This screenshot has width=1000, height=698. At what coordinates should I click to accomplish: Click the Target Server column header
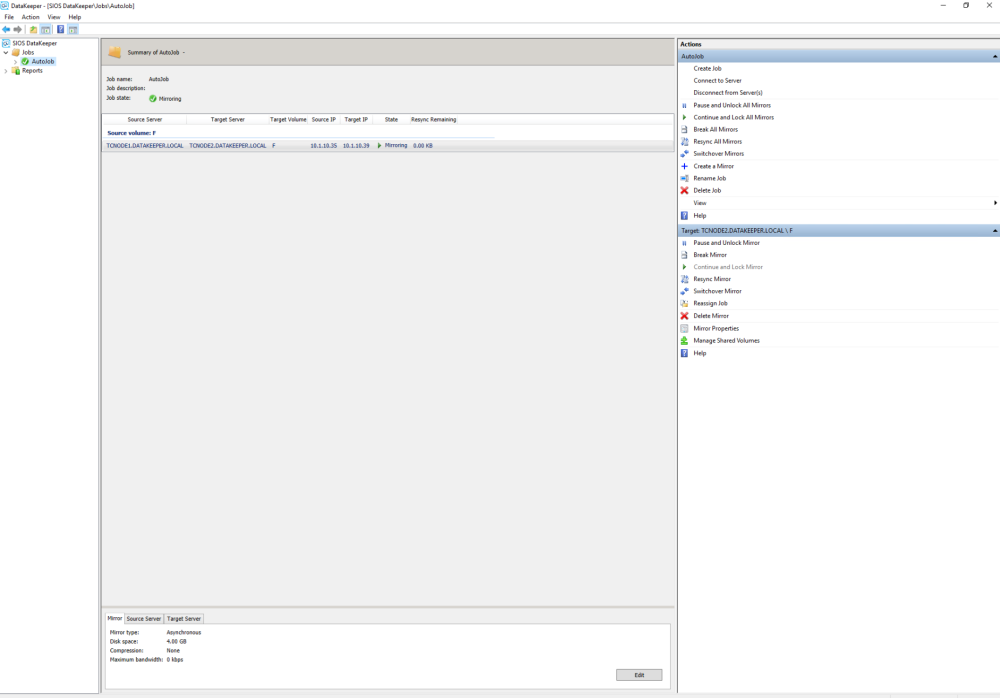(227, 119)
